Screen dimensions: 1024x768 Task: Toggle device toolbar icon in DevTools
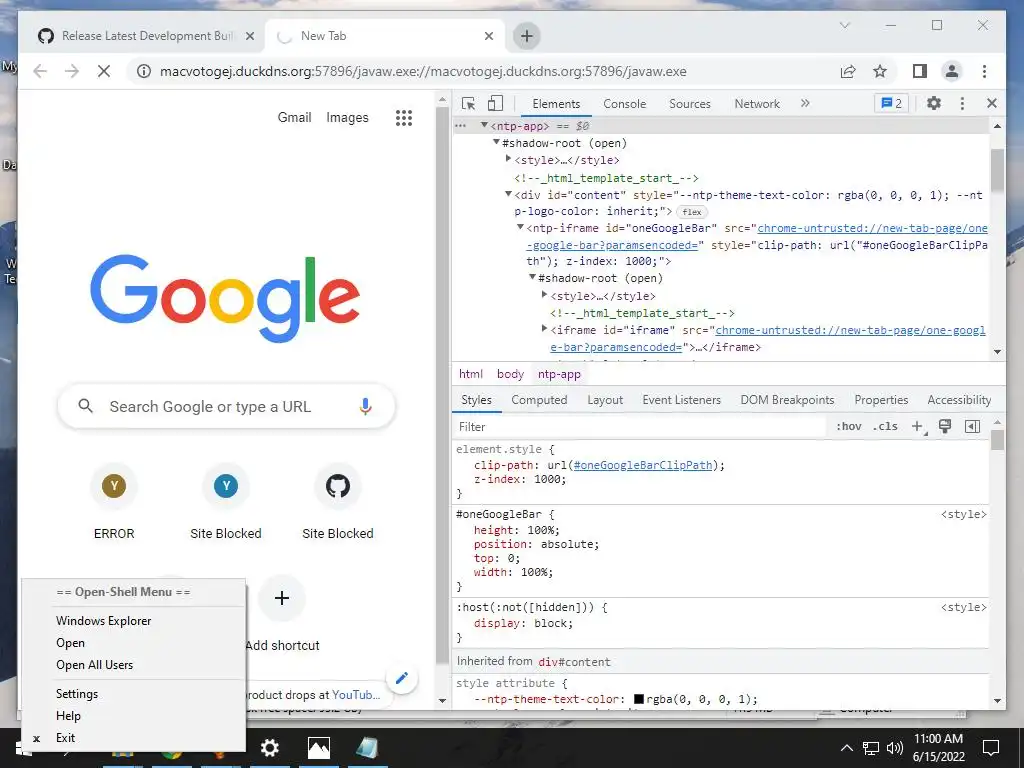[x=495, y=103]
